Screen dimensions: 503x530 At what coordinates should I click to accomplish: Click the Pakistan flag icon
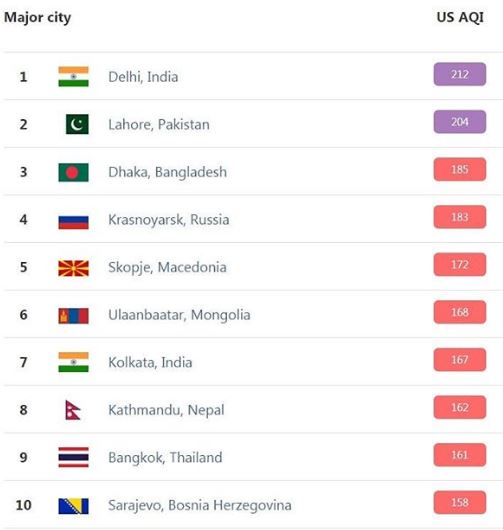coord(77,124)
